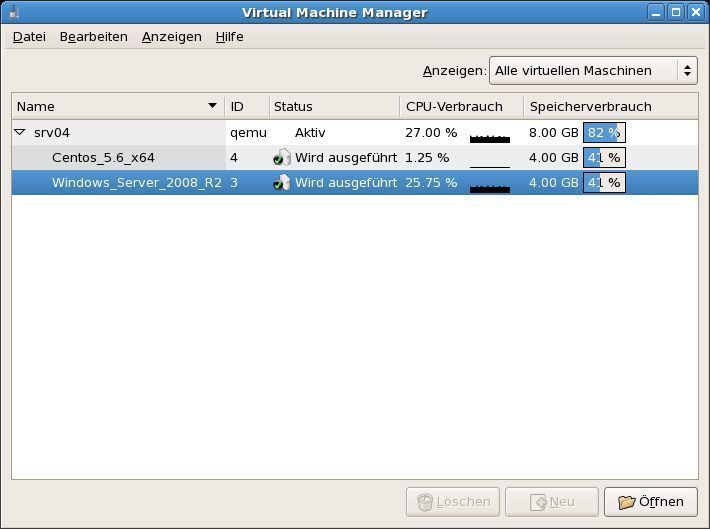The width and height of the screenshot is (710, 529).
Task: Select the srv04 host row
Action: coord(355,133)
